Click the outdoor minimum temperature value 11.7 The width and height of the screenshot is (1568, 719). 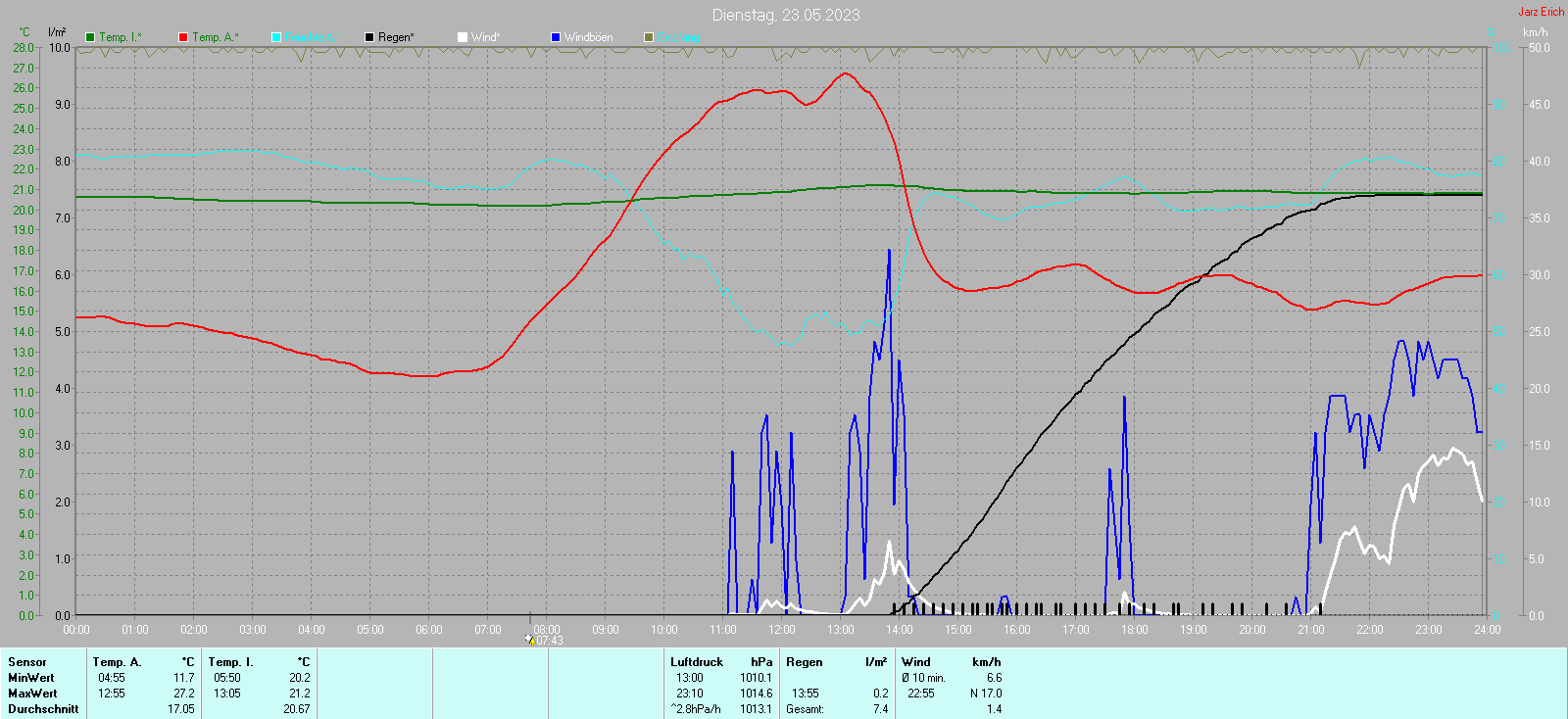pyautogui.click(x=184, y=678)
